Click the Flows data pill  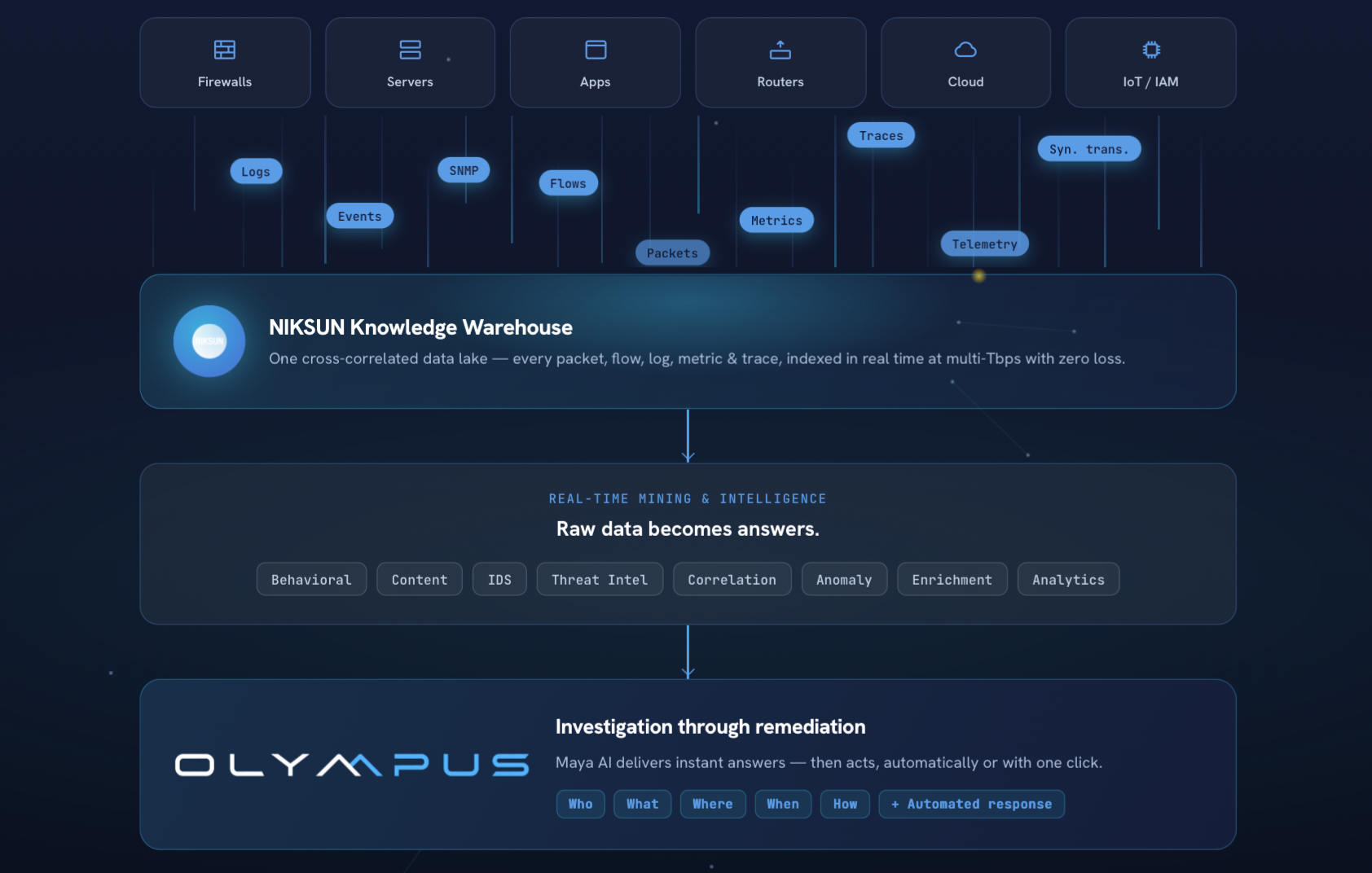[568, 183]
